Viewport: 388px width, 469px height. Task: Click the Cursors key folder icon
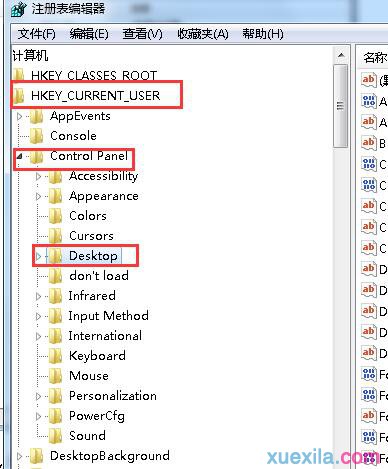pos(56,236)
